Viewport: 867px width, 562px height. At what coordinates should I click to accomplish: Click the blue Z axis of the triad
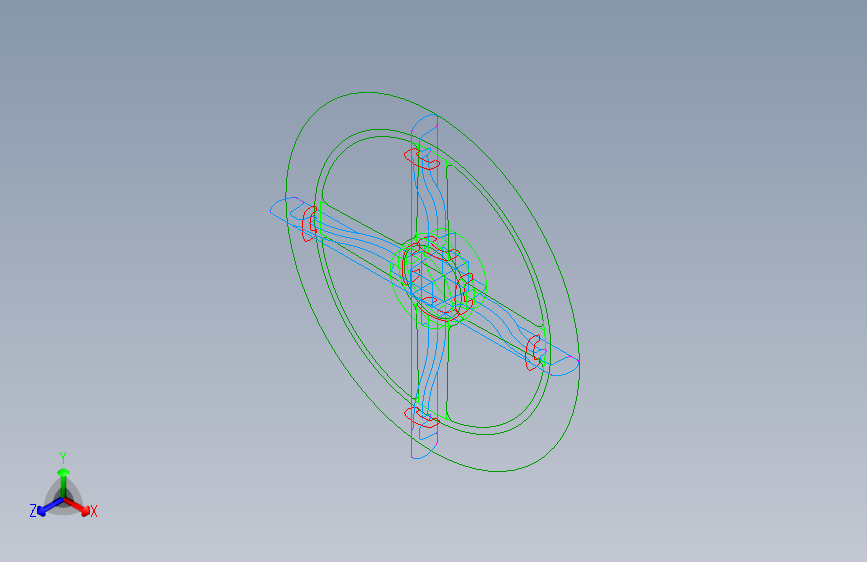(x=44, y=508)
